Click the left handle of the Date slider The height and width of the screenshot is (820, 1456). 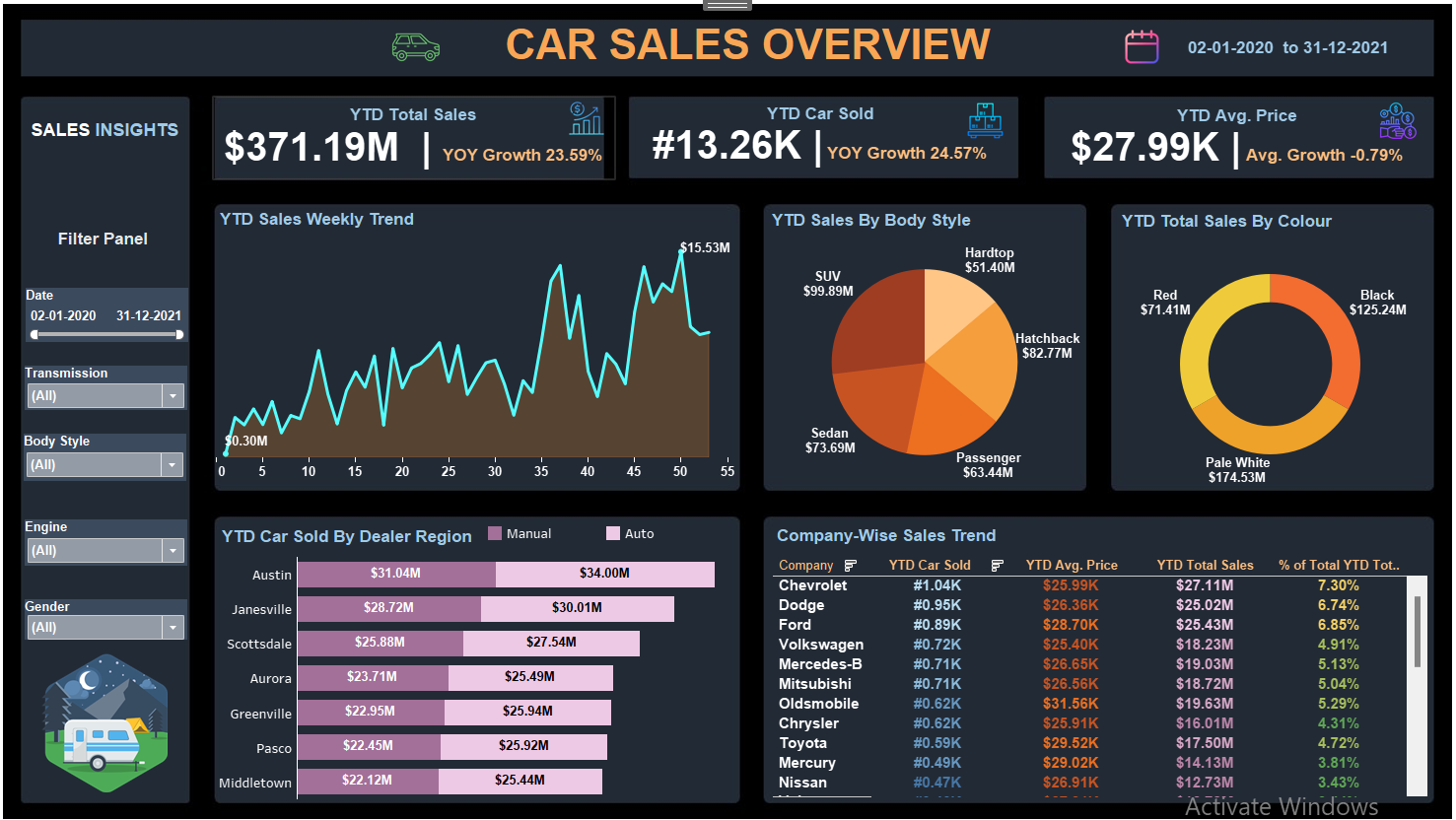(x=35, y=335)
